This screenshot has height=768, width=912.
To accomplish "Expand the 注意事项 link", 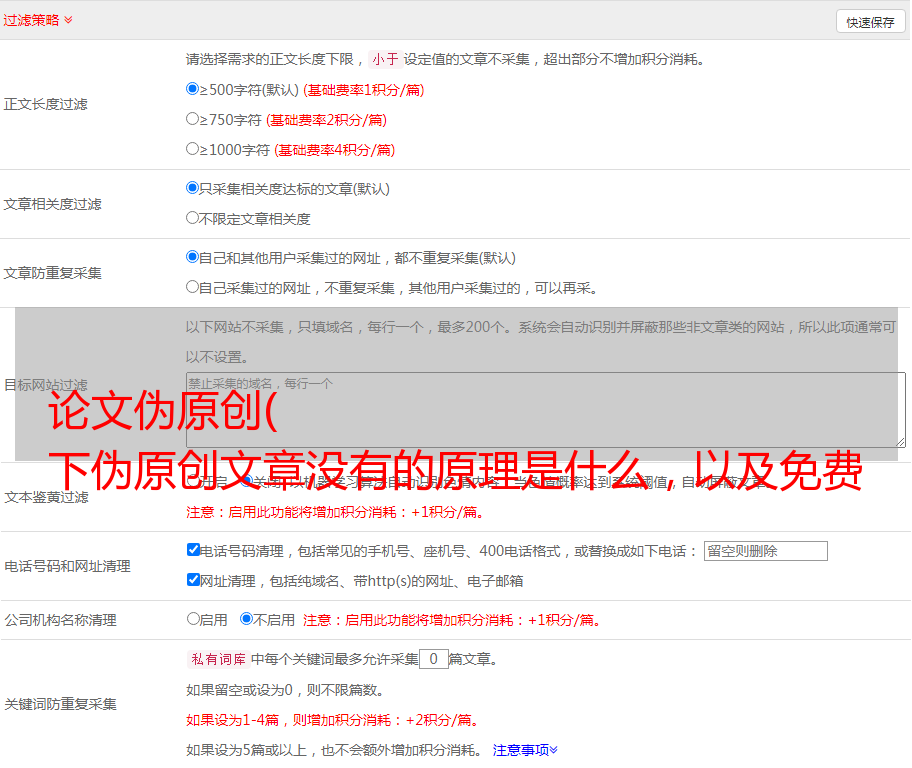I will tap(525, 749).
